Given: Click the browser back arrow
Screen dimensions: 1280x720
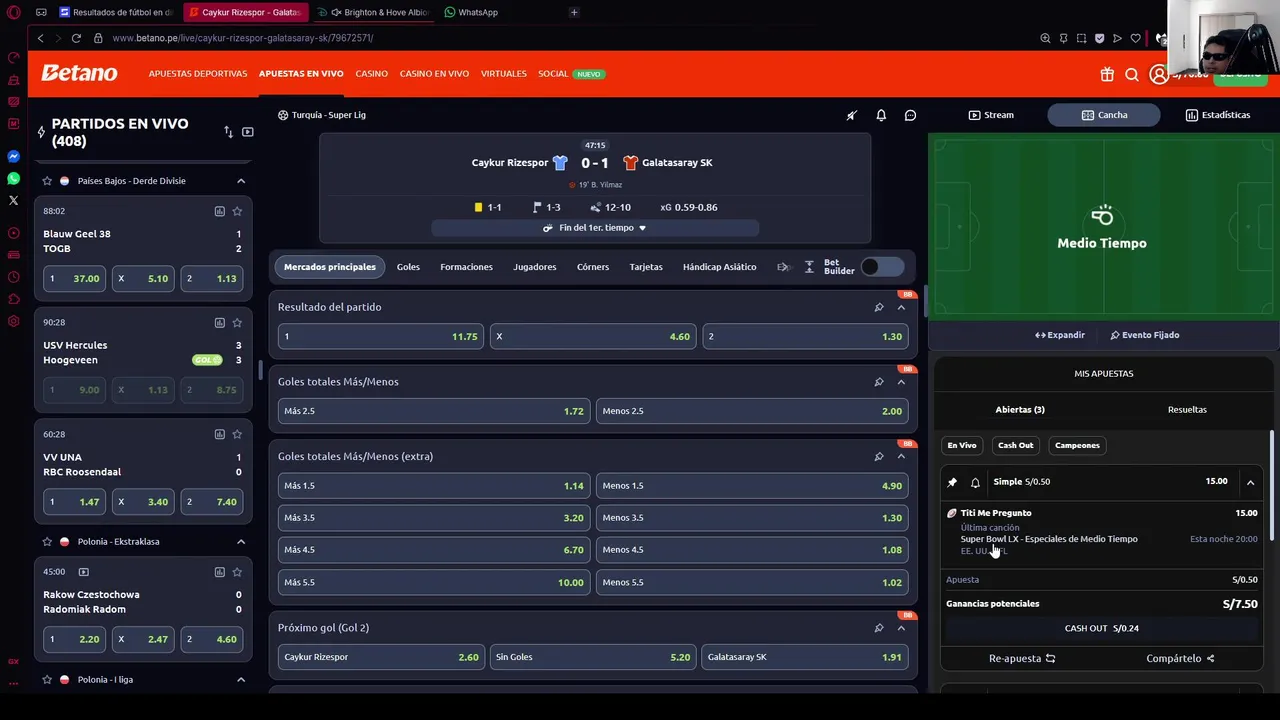Looking at the screenshot, I should (40, 38).
